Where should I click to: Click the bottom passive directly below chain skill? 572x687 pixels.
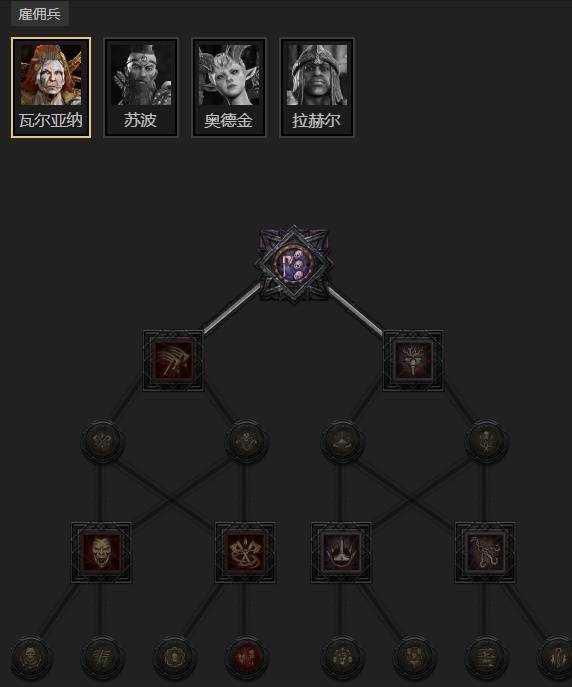[485, 657]
